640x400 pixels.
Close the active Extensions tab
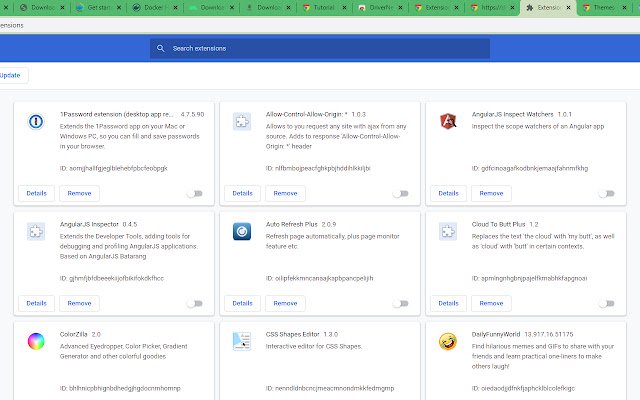click(568, 7)
